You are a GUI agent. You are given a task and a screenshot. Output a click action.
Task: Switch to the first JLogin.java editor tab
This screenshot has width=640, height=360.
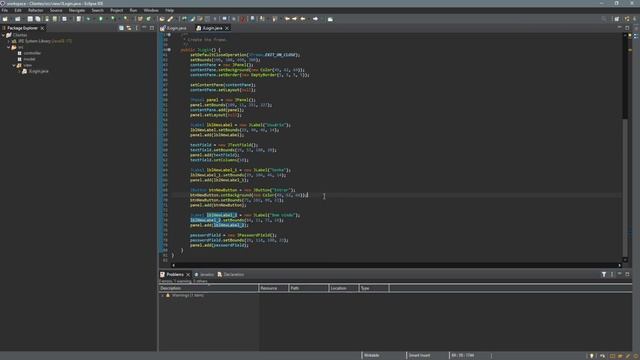(x=174, y=28)
